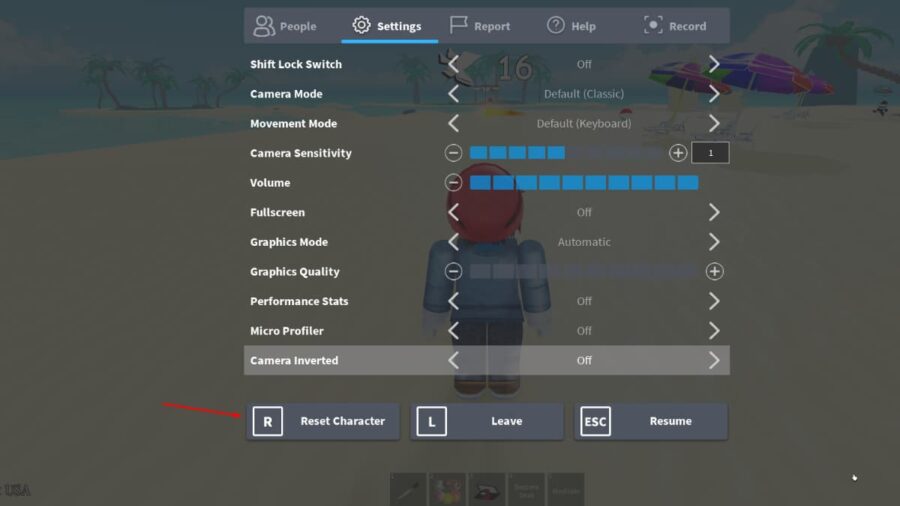The height and width of the screenshot is (506, 900).
Task: Click the Camera Sensitivity value field
Action: [711, 153]
